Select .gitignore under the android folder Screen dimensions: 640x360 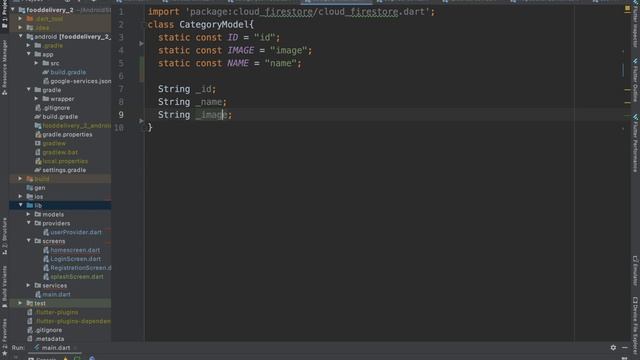52,108
